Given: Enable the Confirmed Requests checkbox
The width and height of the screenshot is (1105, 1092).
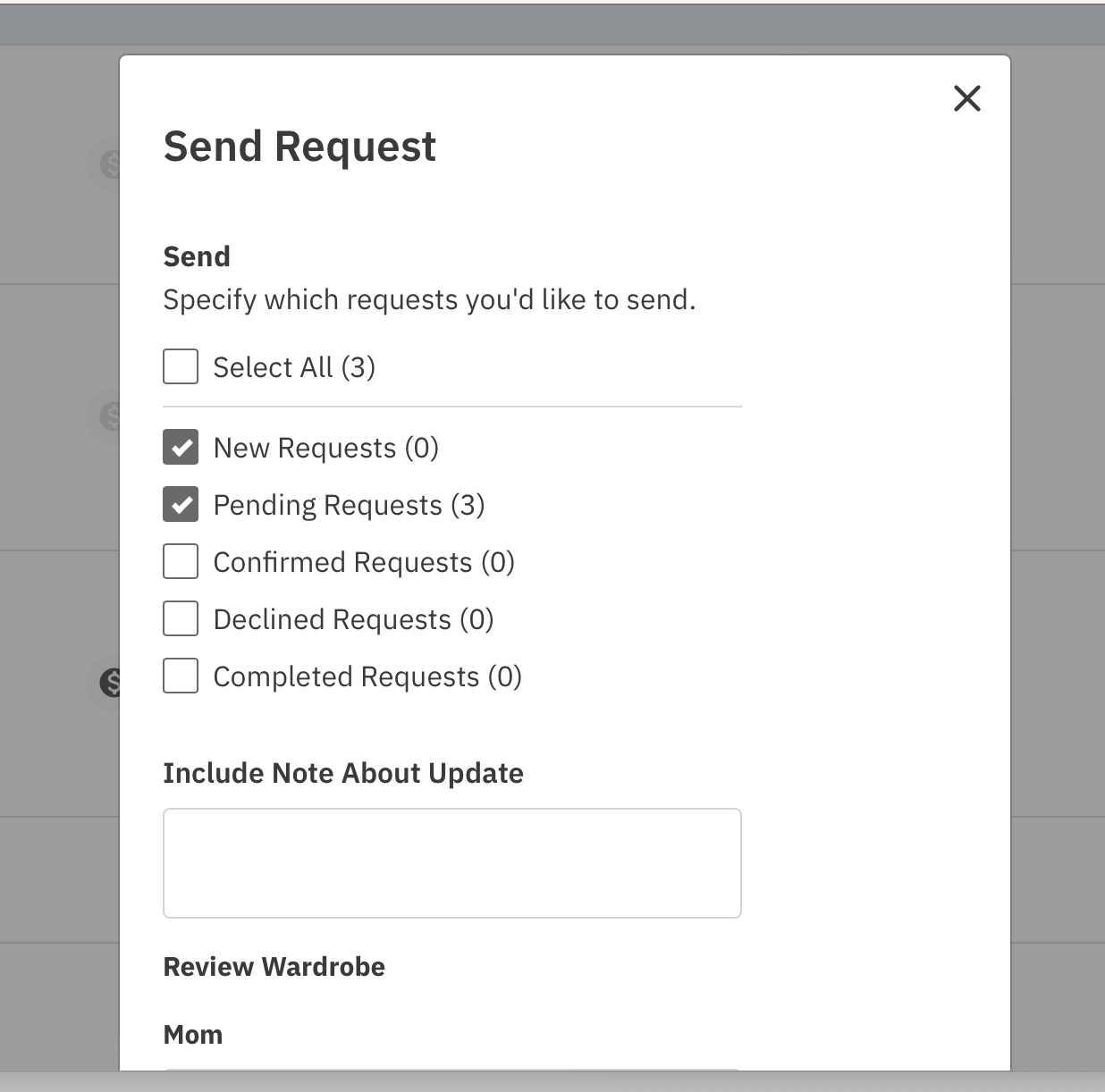Looking at the screenshot, I should click(181, 561).
